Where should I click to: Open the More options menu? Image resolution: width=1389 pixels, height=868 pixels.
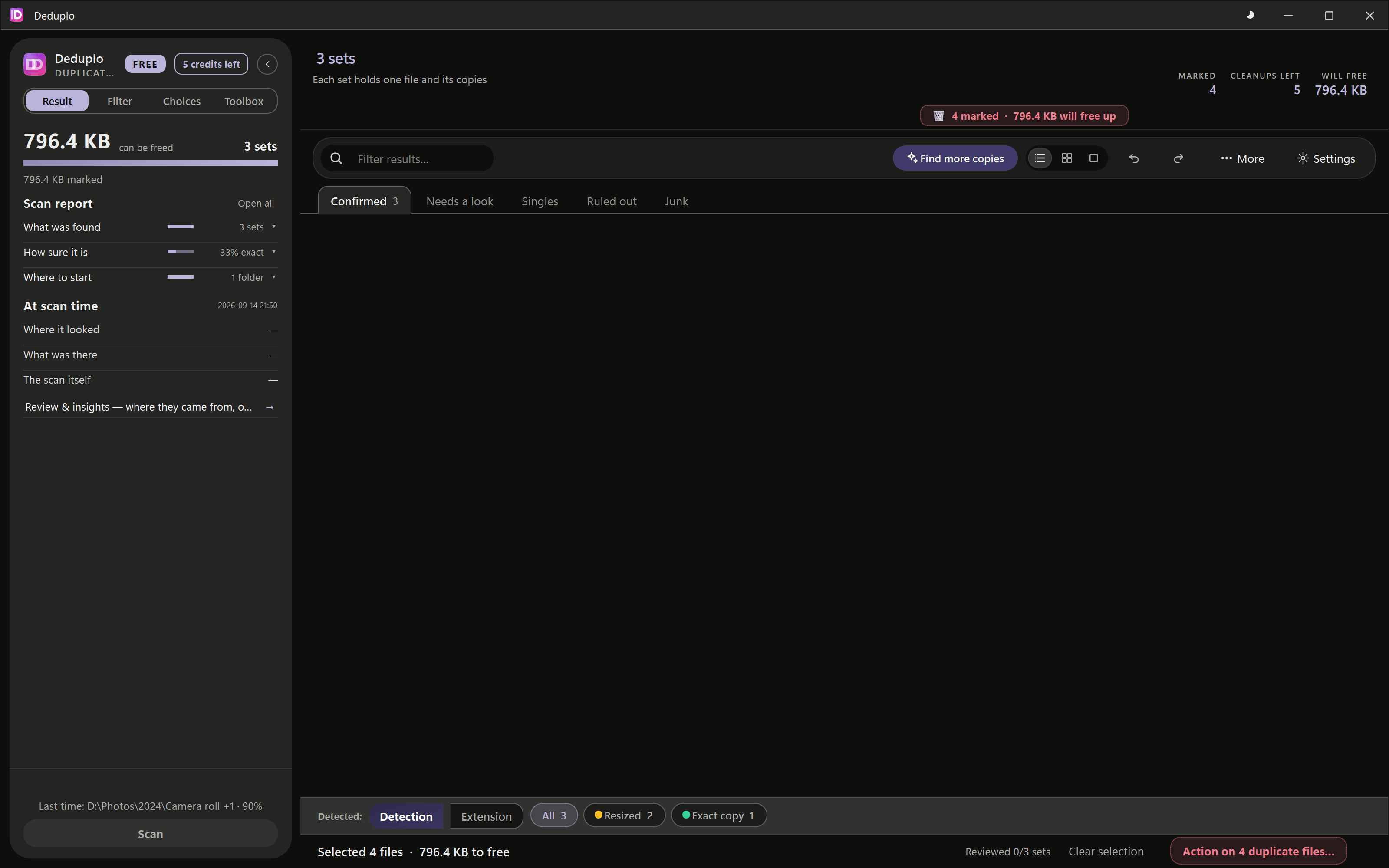pos(1243,158)
